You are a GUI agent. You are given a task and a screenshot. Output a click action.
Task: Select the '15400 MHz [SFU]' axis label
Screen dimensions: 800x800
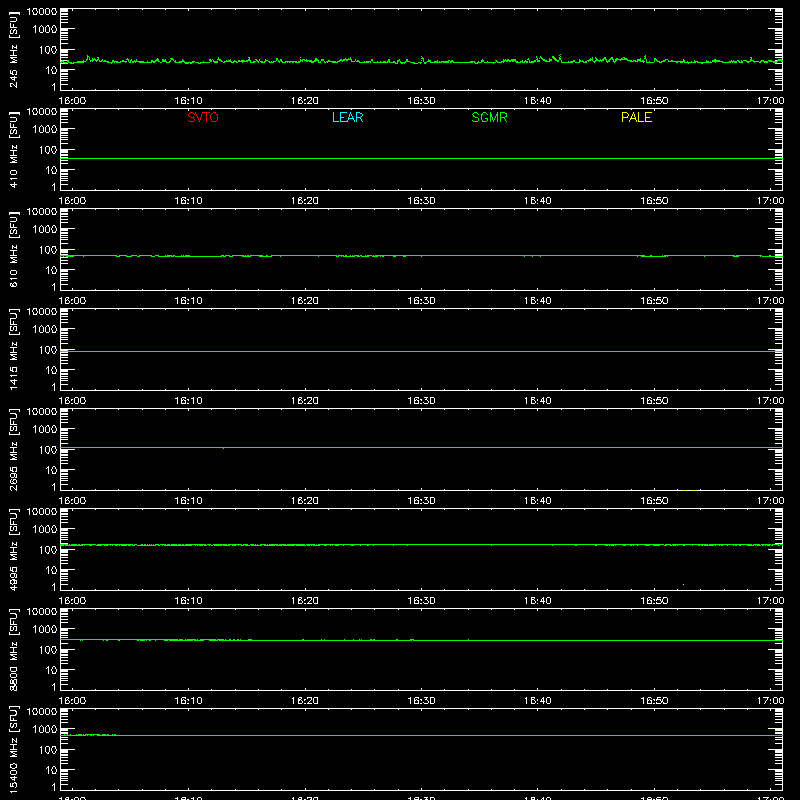pos(13,749)
